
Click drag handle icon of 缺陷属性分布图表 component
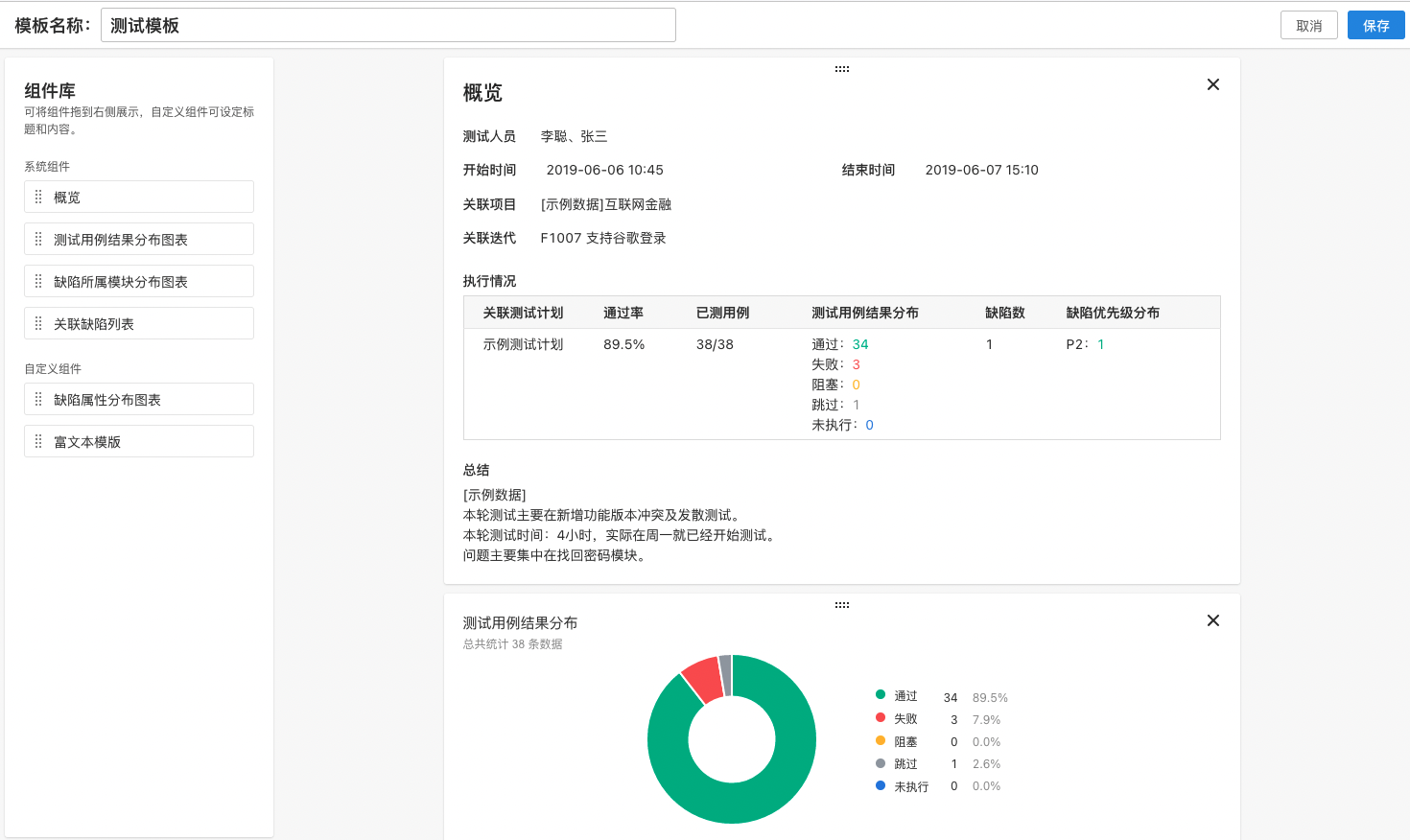(x=36, y=398)
